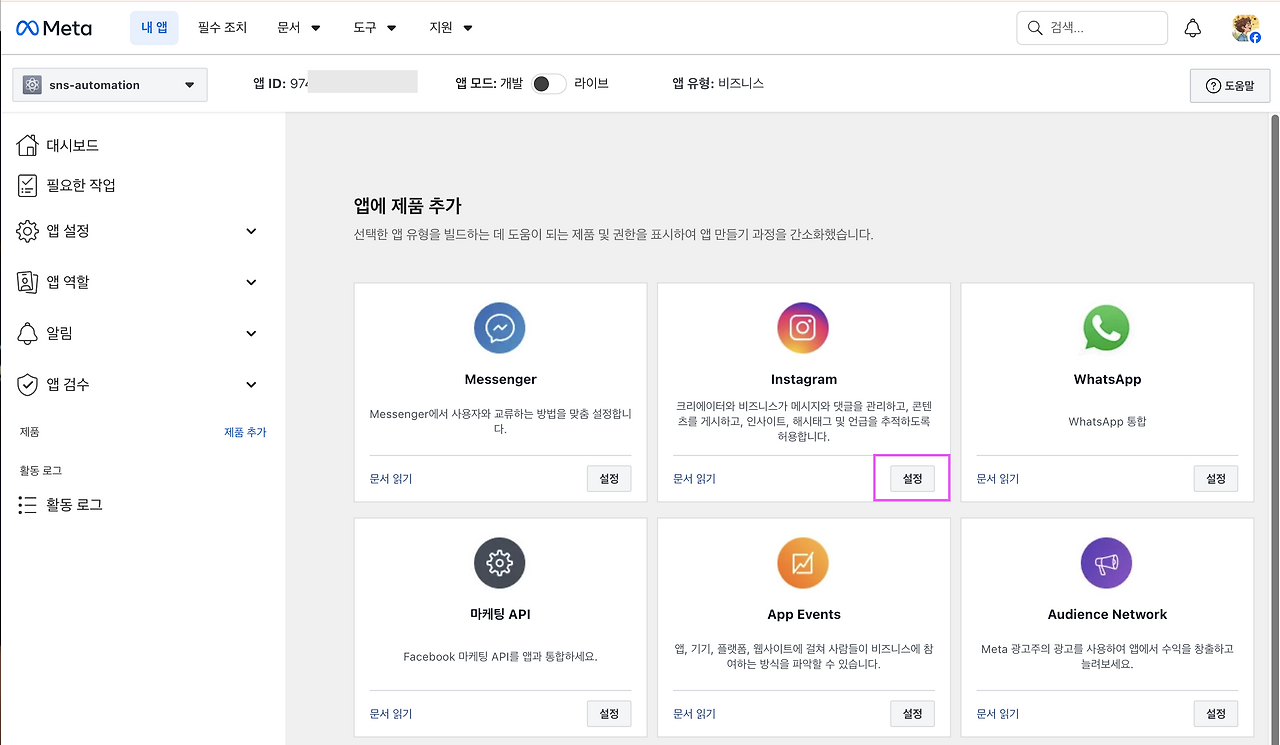Screen dimensions: 1280x745
Task: Click 설정 button for Instagram
Action: point(912,479)
